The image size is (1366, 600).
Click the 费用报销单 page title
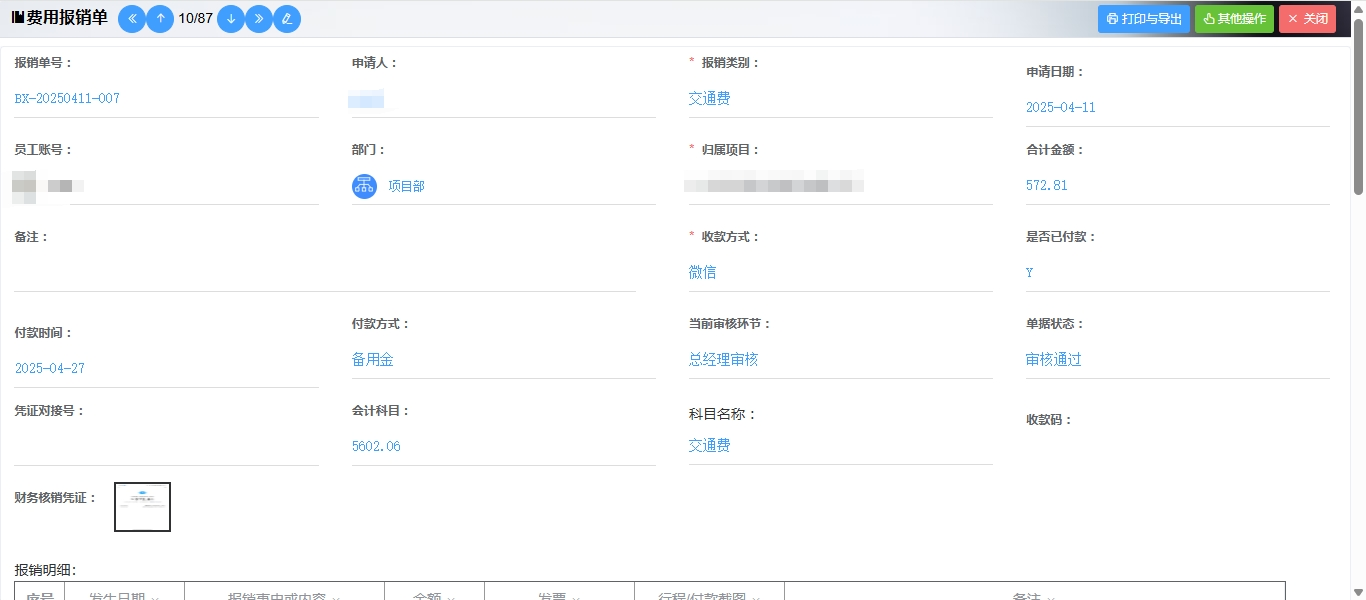[x=67, y=18]
